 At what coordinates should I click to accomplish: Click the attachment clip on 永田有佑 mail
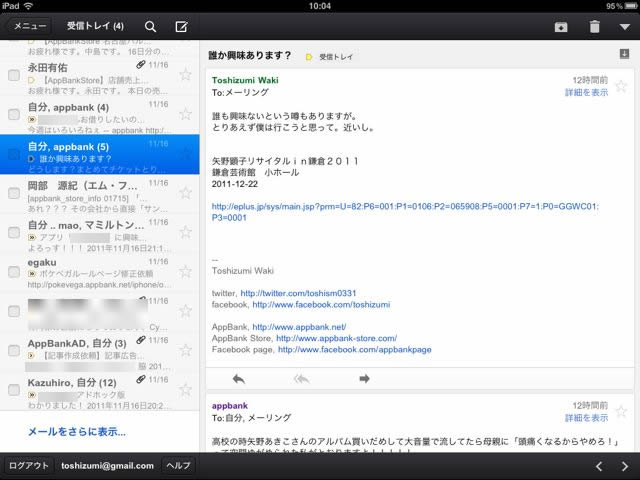click(141, 64)
